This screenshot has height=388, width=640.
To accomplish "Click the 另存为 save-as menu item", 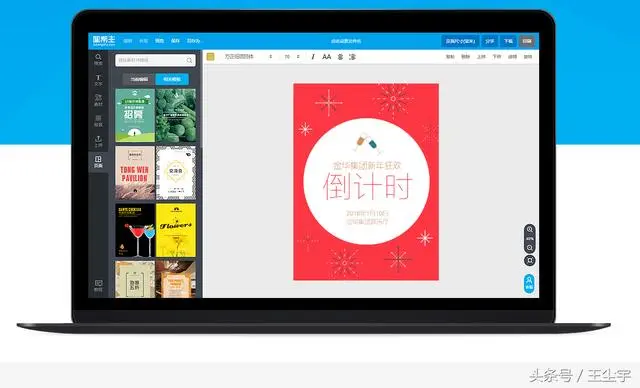I will (x=193, y=41).
